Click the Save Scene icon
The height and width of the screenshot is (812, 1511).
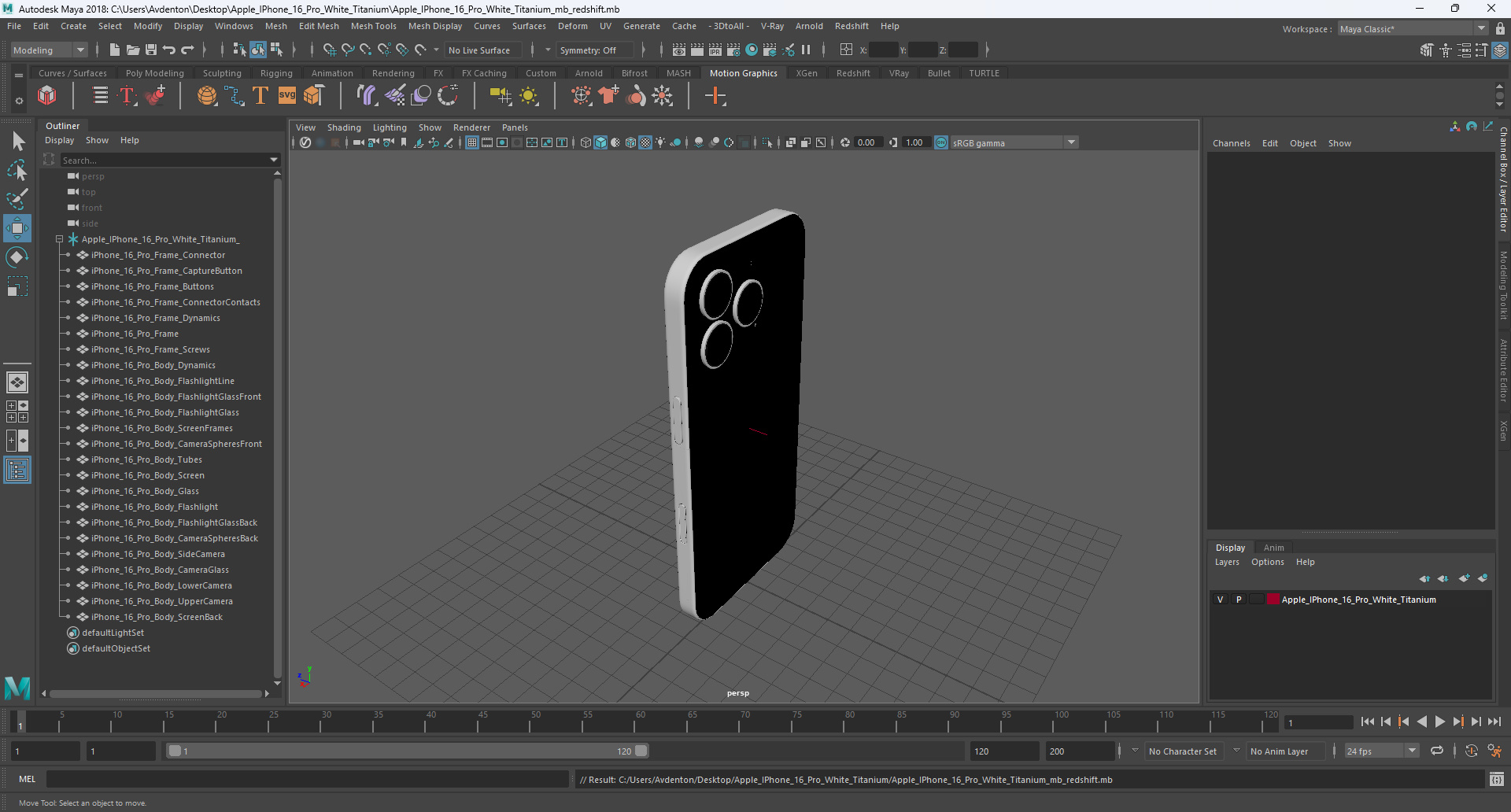click(151, 50)
